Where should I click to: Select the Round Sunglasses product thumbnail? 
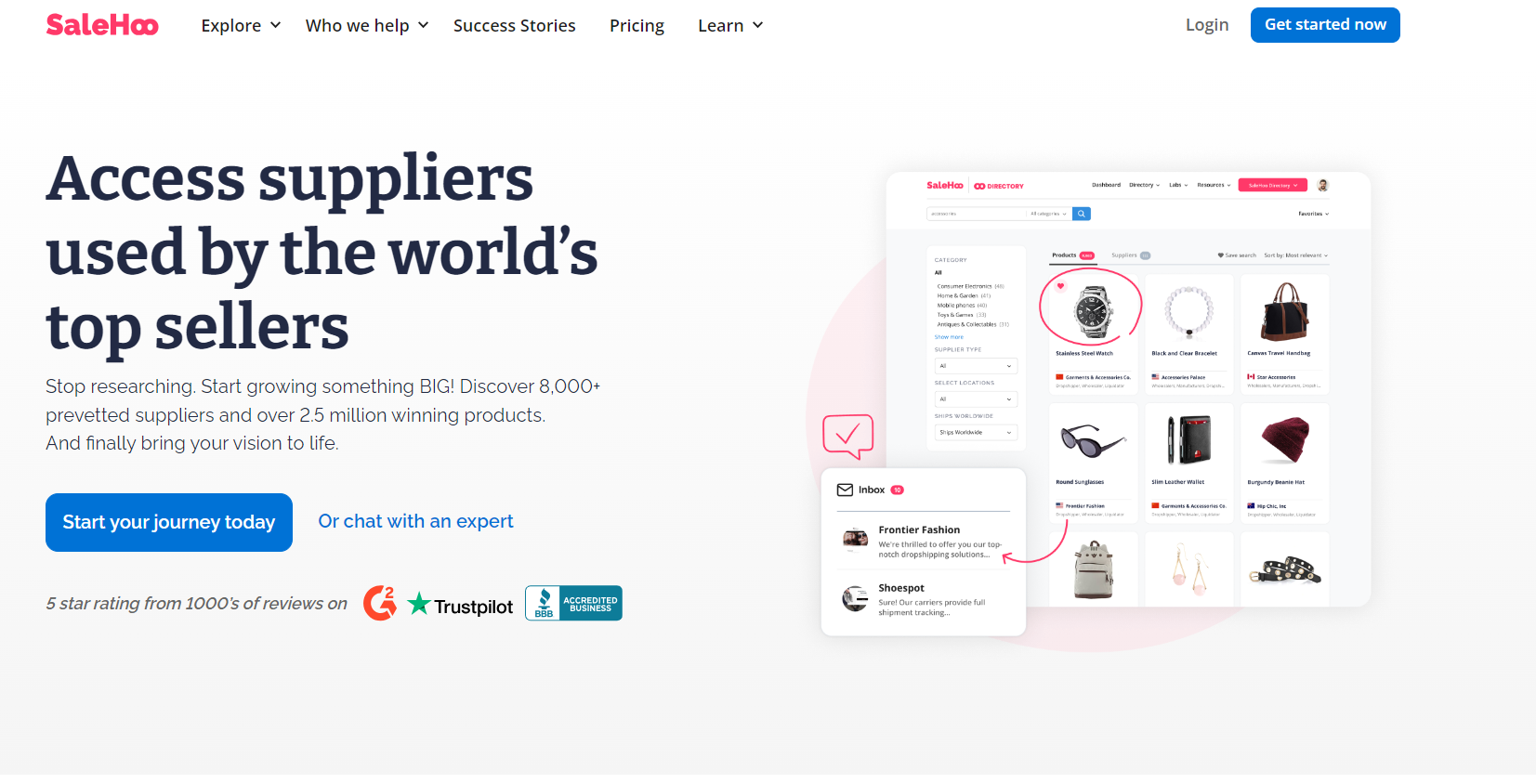pos(1093,440)
